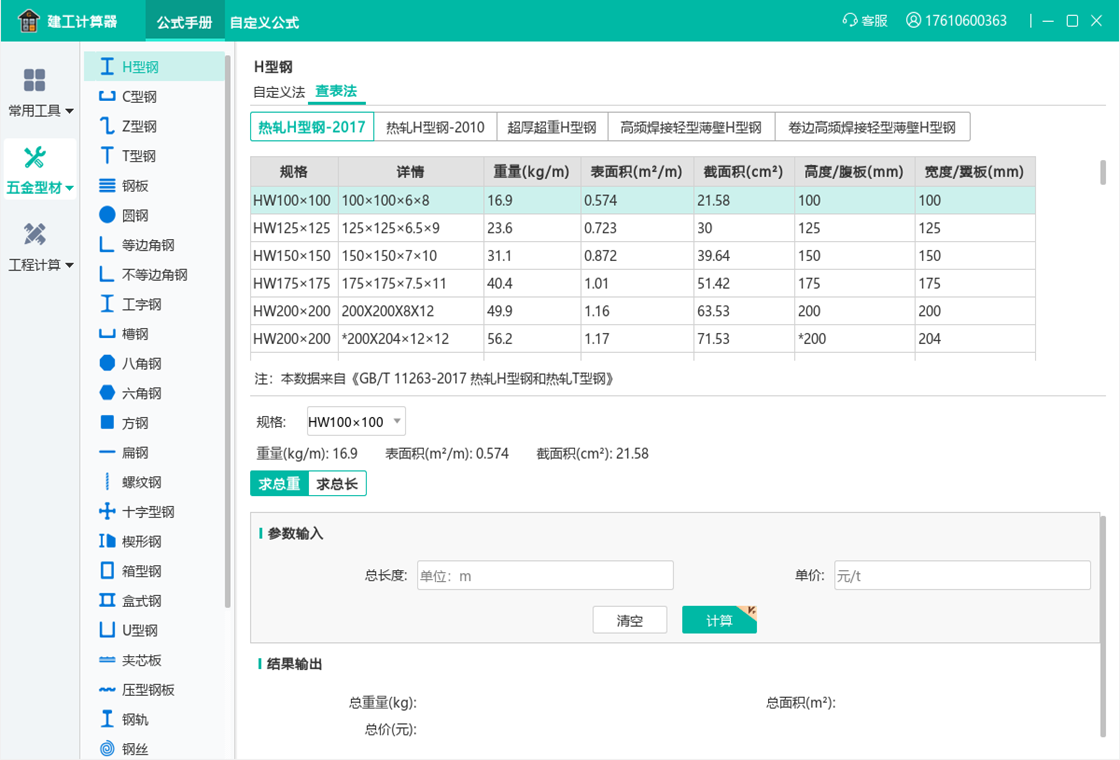Open the 夹芯板 sandwich panel icon
1120x760 pixels.
[x=106, y=660]
